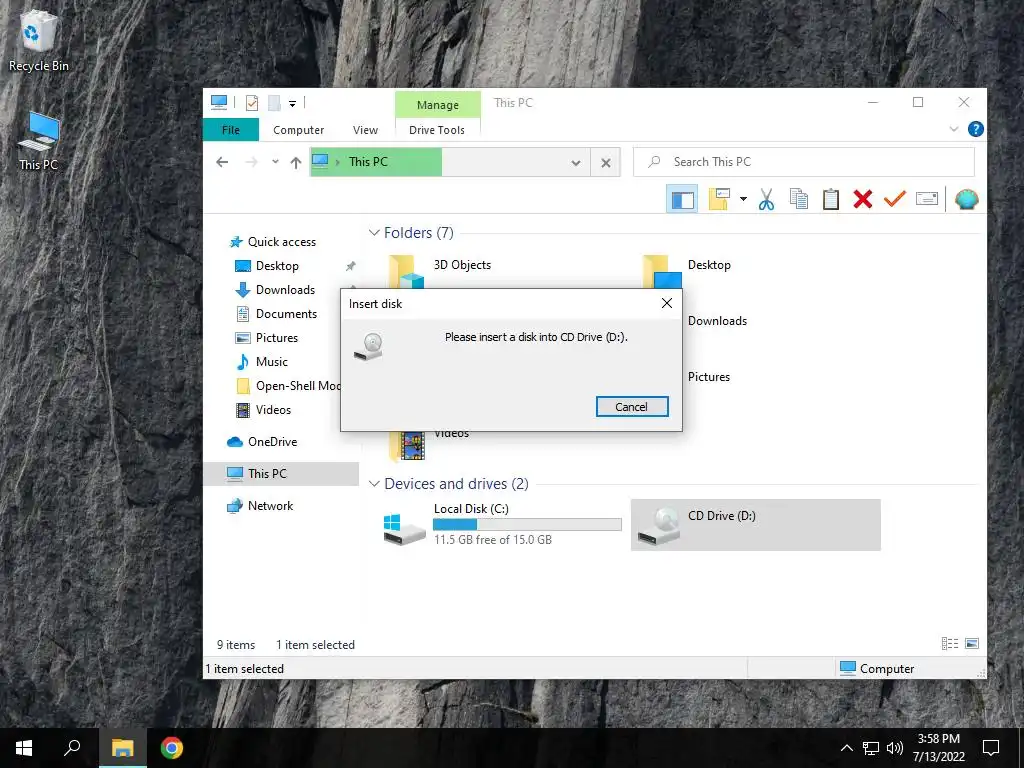Image resolution: width=1024 pixels, height=768 pixels.
Task: Click the taskbar search magnifier
Action: pyautogui.click(x=72, y=748)
